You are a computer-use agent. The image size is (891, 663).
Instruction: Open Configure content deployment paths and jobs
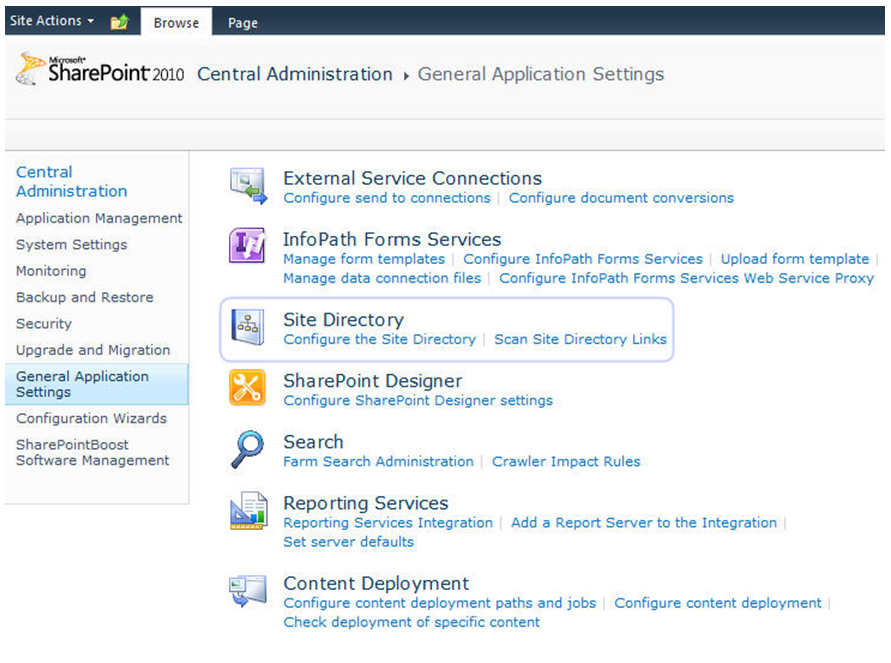440,603
